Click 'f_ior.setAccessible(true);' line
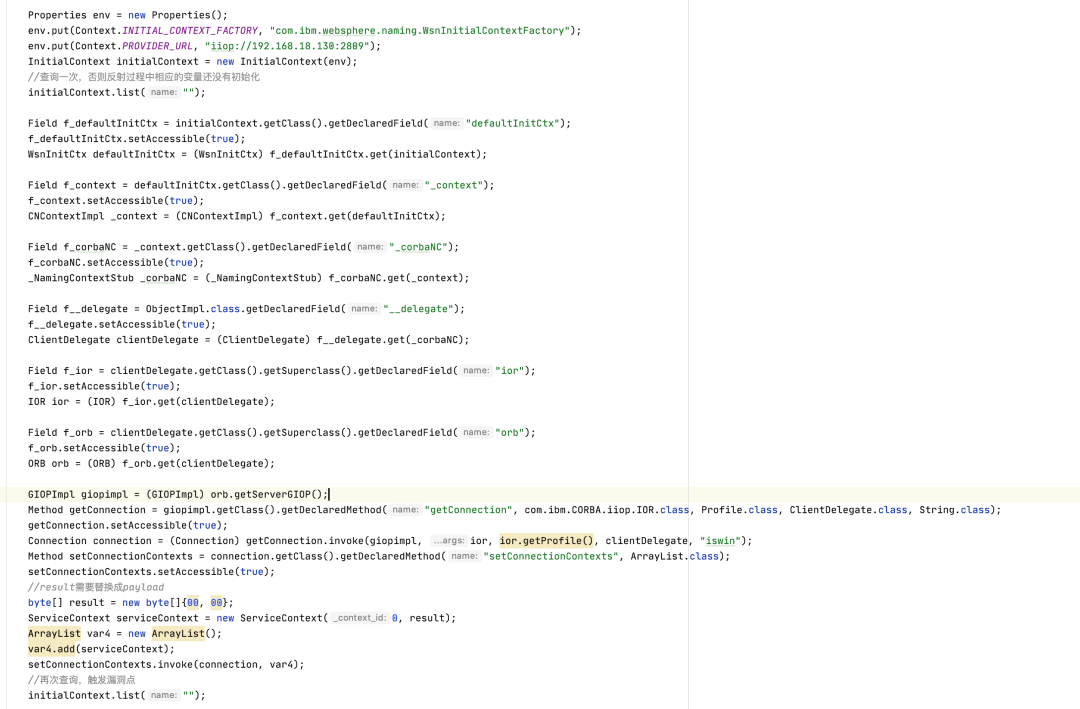Viewport: 1080px width, 709px height. pyautogui.click(x=104, y=387)
